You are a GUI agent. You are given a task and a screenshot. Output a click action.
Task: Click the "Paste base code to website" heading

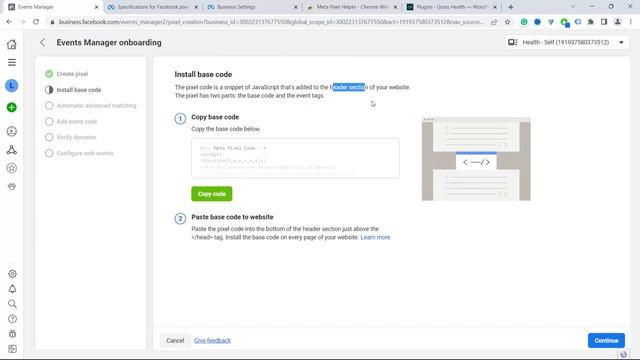pos(232,217)
